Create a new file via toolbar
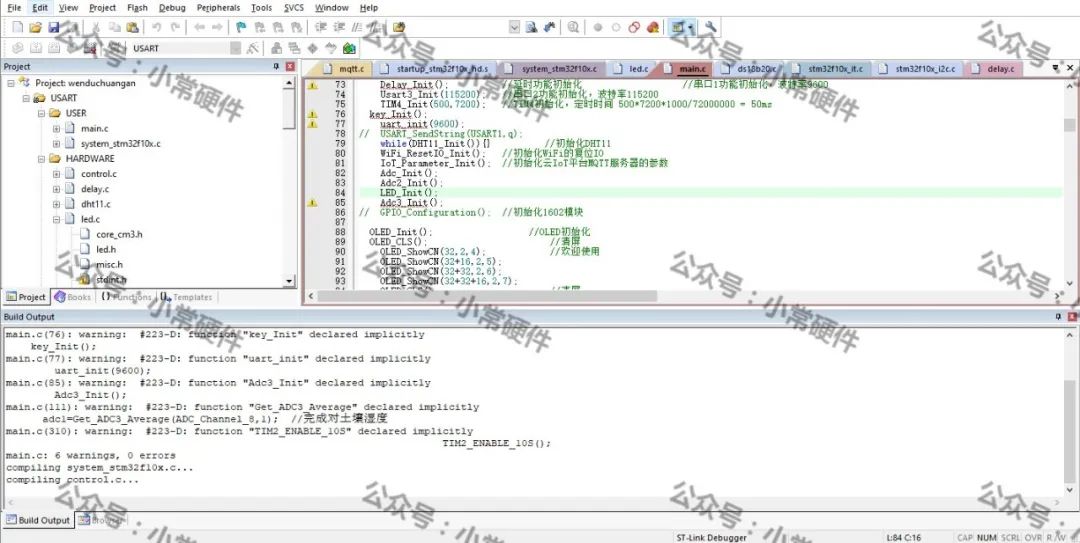 pos(18,28)
